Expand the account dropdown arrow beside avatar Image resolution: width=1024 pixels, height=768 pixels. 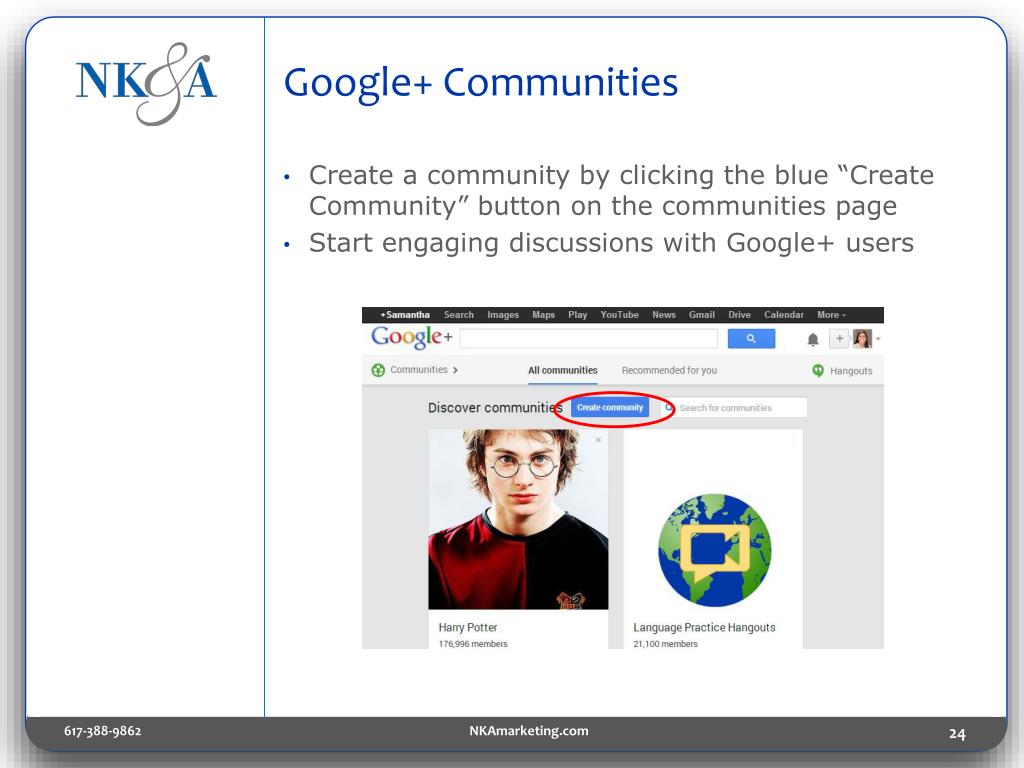pyautogui.click(x=878, y=339)
